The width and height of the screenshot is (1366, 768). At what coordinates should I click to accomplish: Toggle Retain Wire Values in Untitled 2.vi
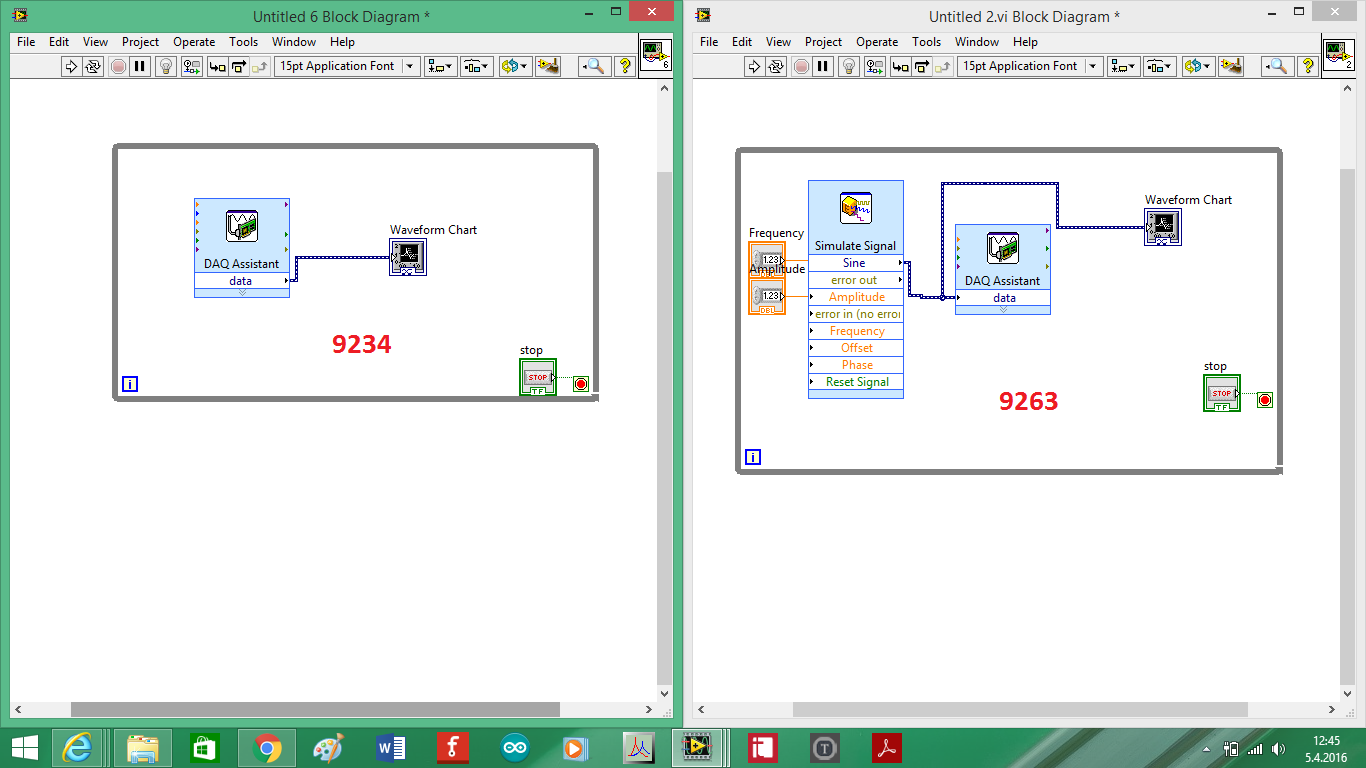[875, 66]
